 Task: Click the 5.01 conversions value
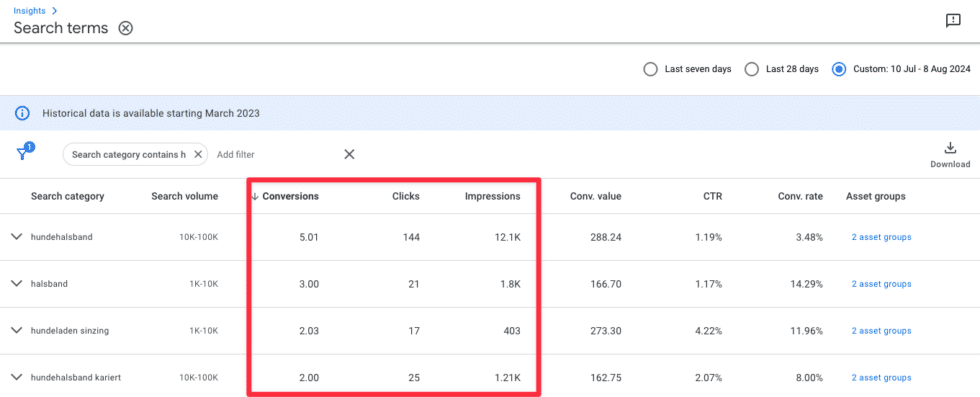click(309, 238)
